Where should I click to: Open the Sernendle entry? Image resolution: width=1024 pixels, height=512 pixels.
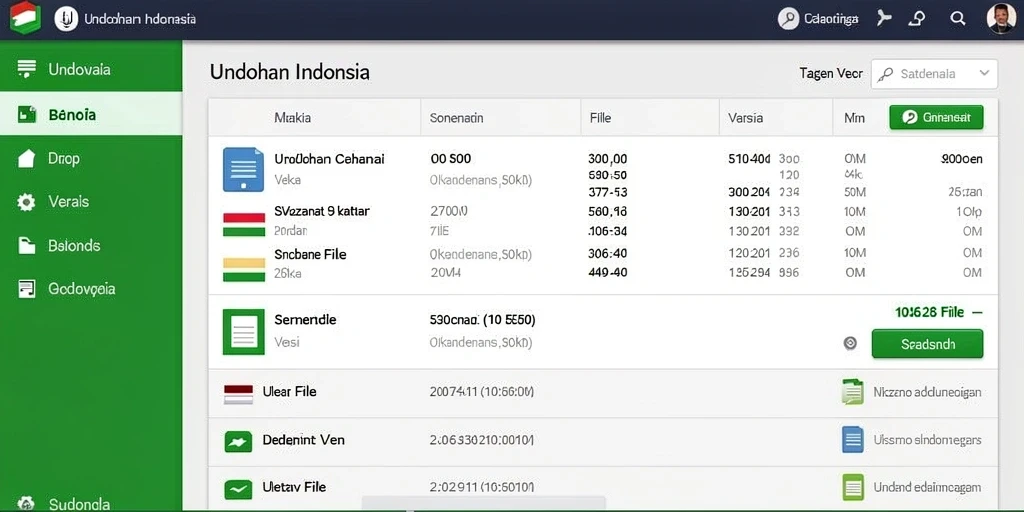pos(305,319)
